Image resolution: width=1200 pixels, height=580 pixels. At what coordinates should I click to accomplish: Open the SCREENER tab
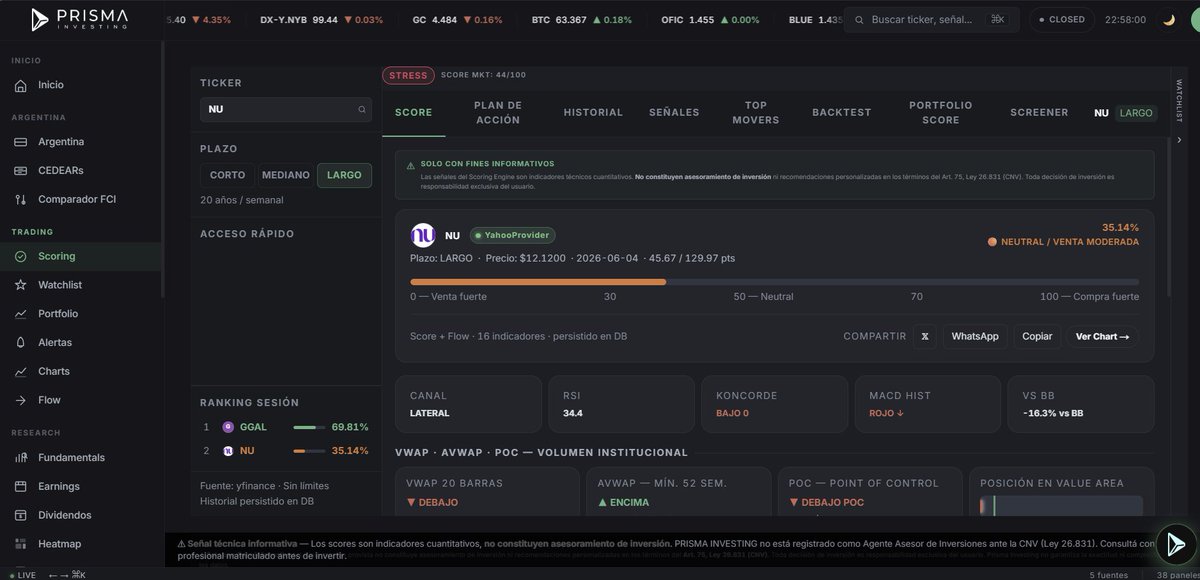tap(1039, 113)
